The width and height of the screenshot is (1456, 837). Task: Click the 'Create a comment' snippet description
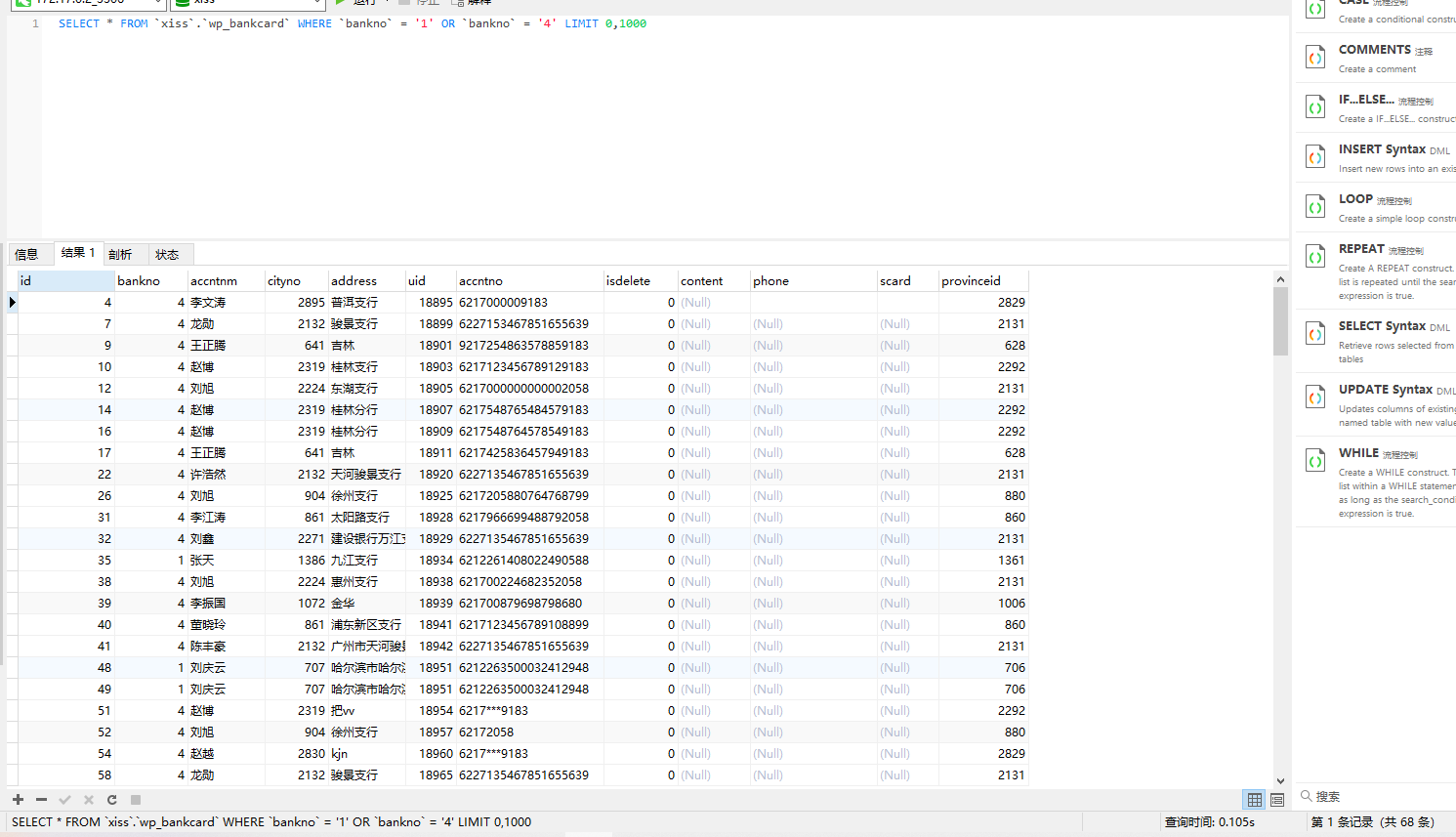(1377, 69)
